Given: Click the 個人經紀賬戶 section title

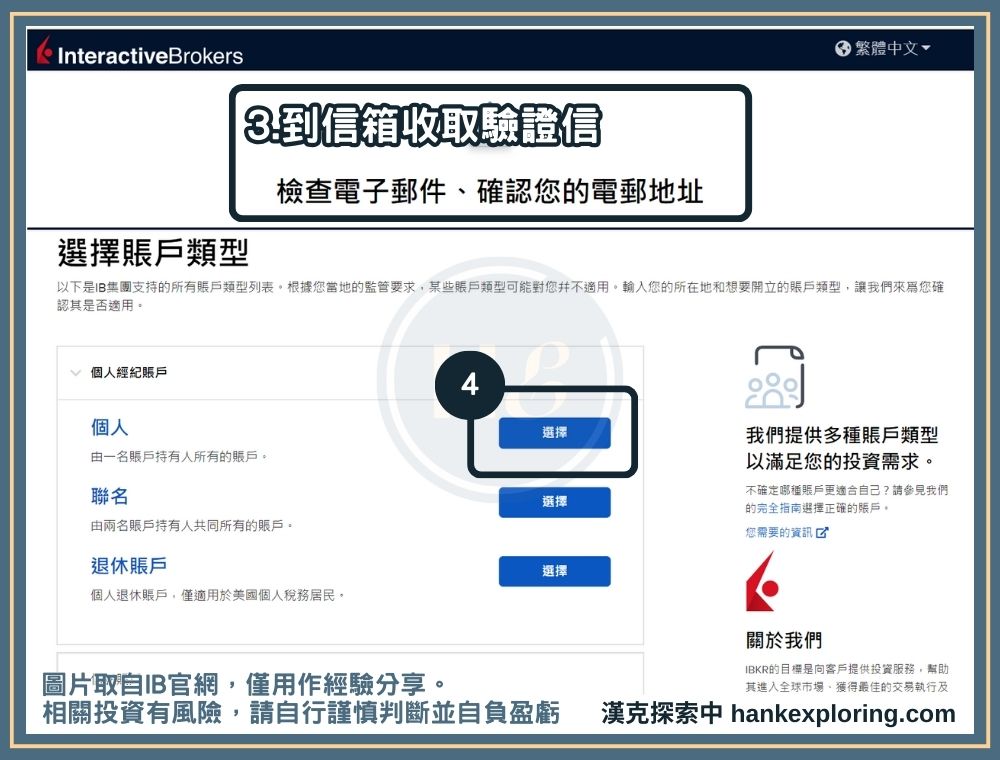Looking at the screenshot, I should 128,372.
